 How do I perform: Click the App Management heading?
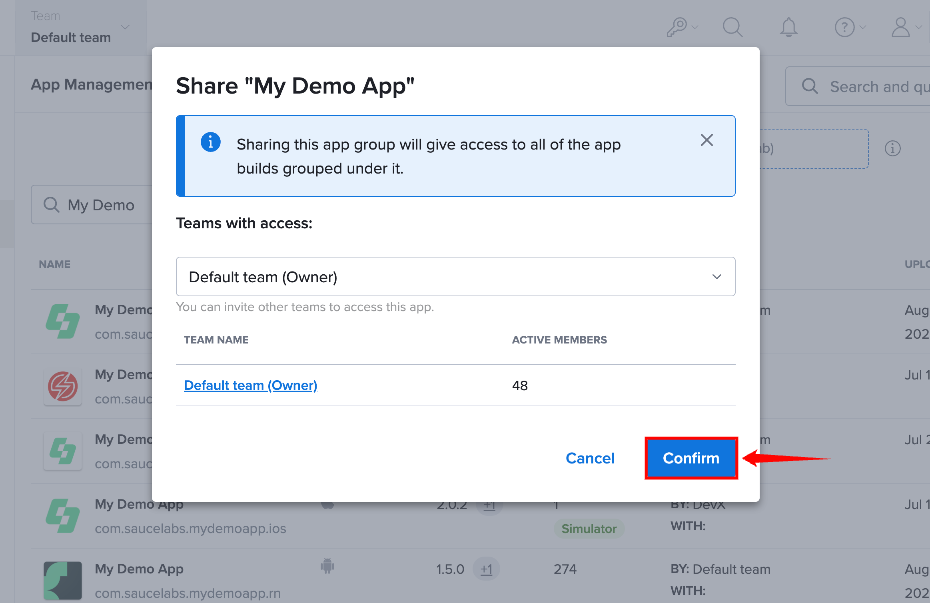pos(91,85)
